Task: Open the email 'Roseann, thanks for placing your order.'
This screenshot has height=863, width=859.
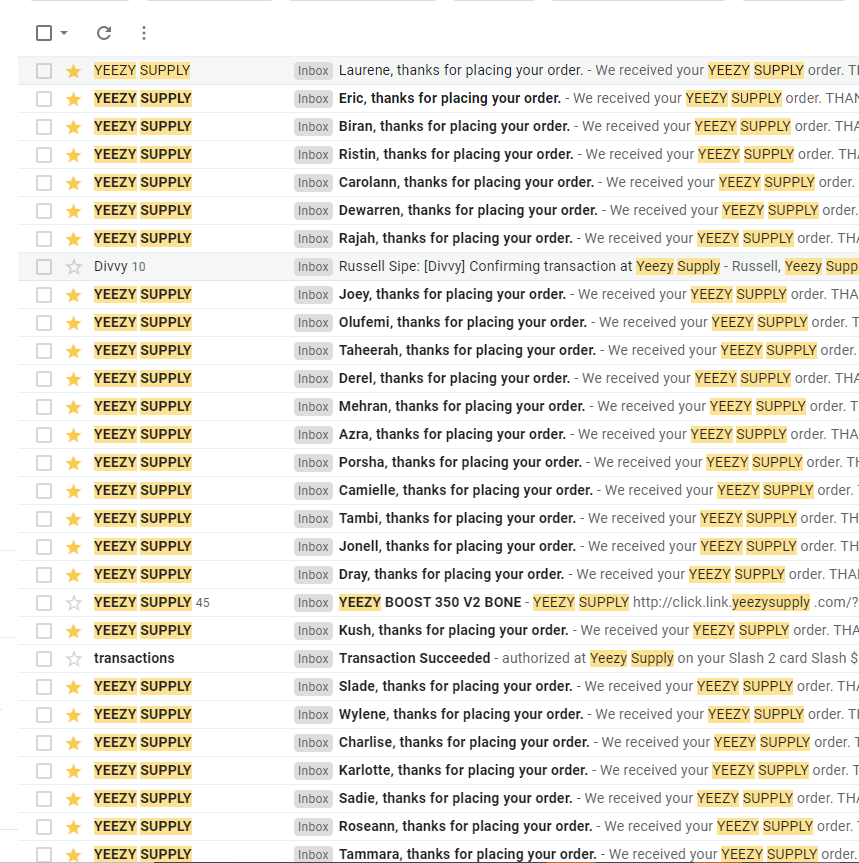Action: tap(466, 826)
